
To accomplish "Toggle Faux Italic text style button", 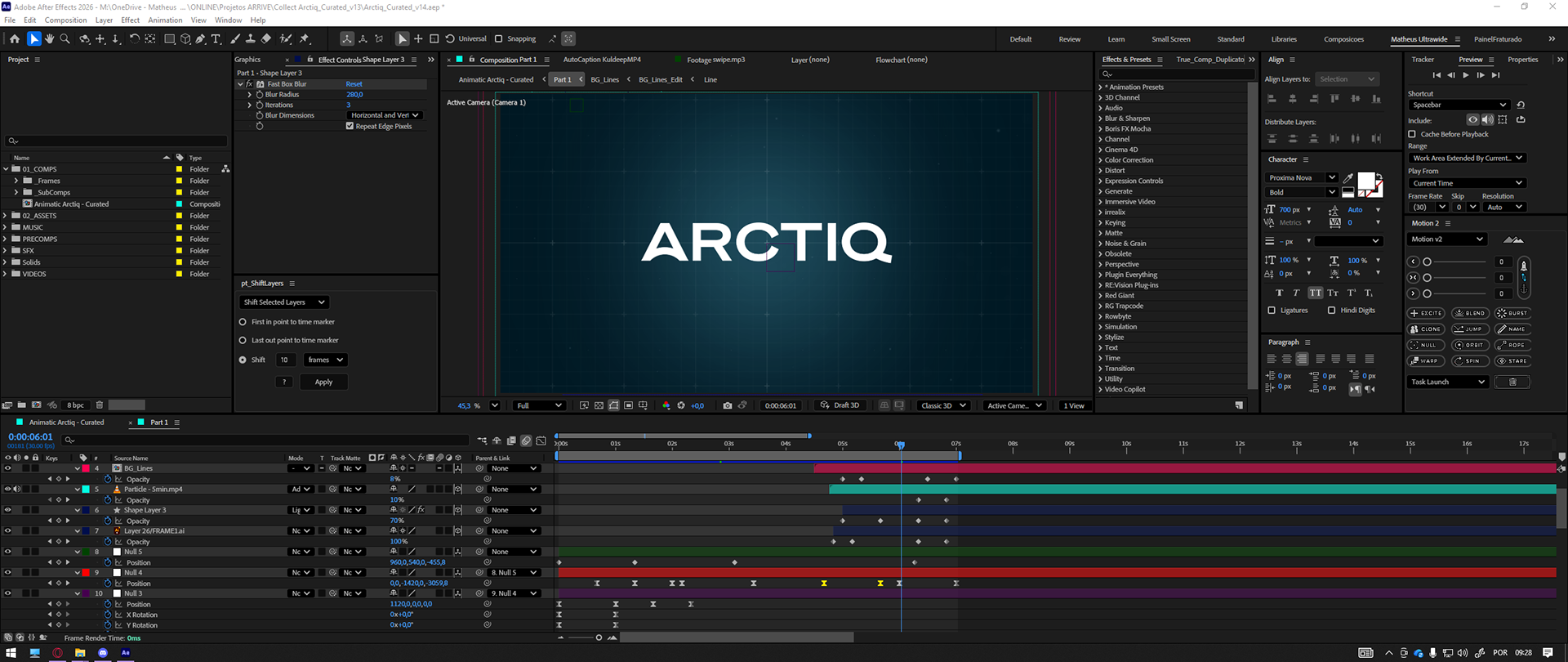I will [x=1296, y=293].
